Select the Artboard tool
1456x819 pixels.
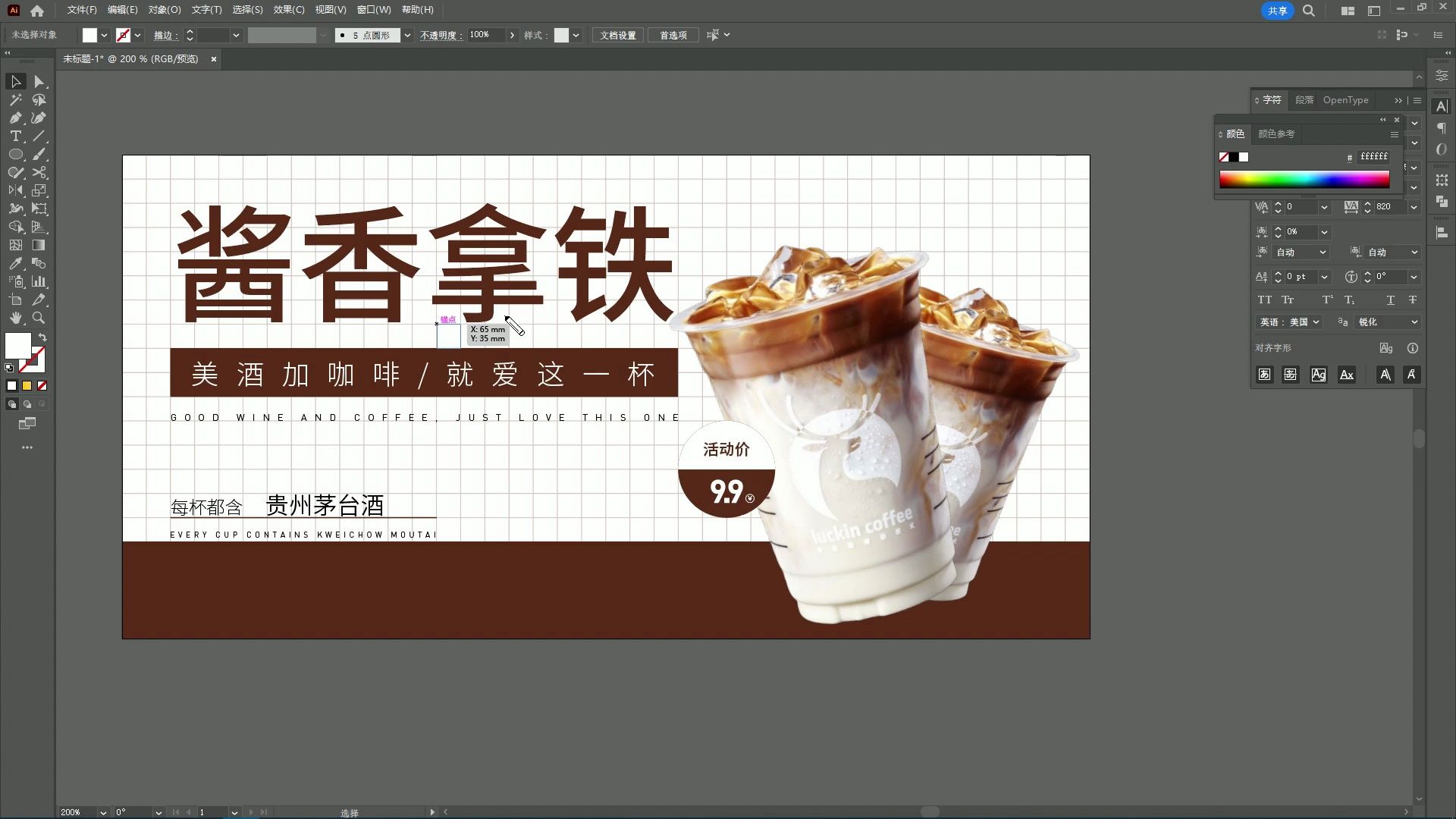(16, 300)
